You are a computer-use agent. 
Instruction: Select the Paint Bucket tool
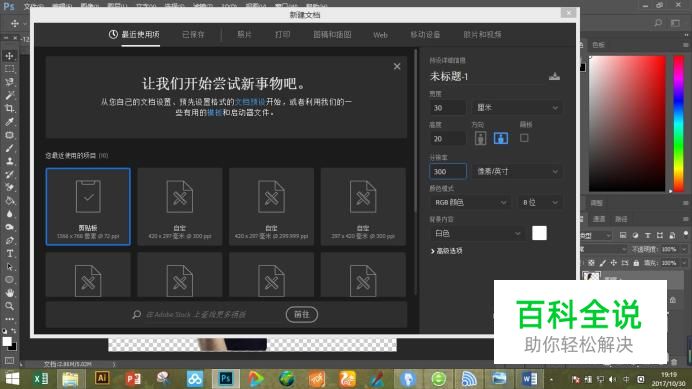9,201
